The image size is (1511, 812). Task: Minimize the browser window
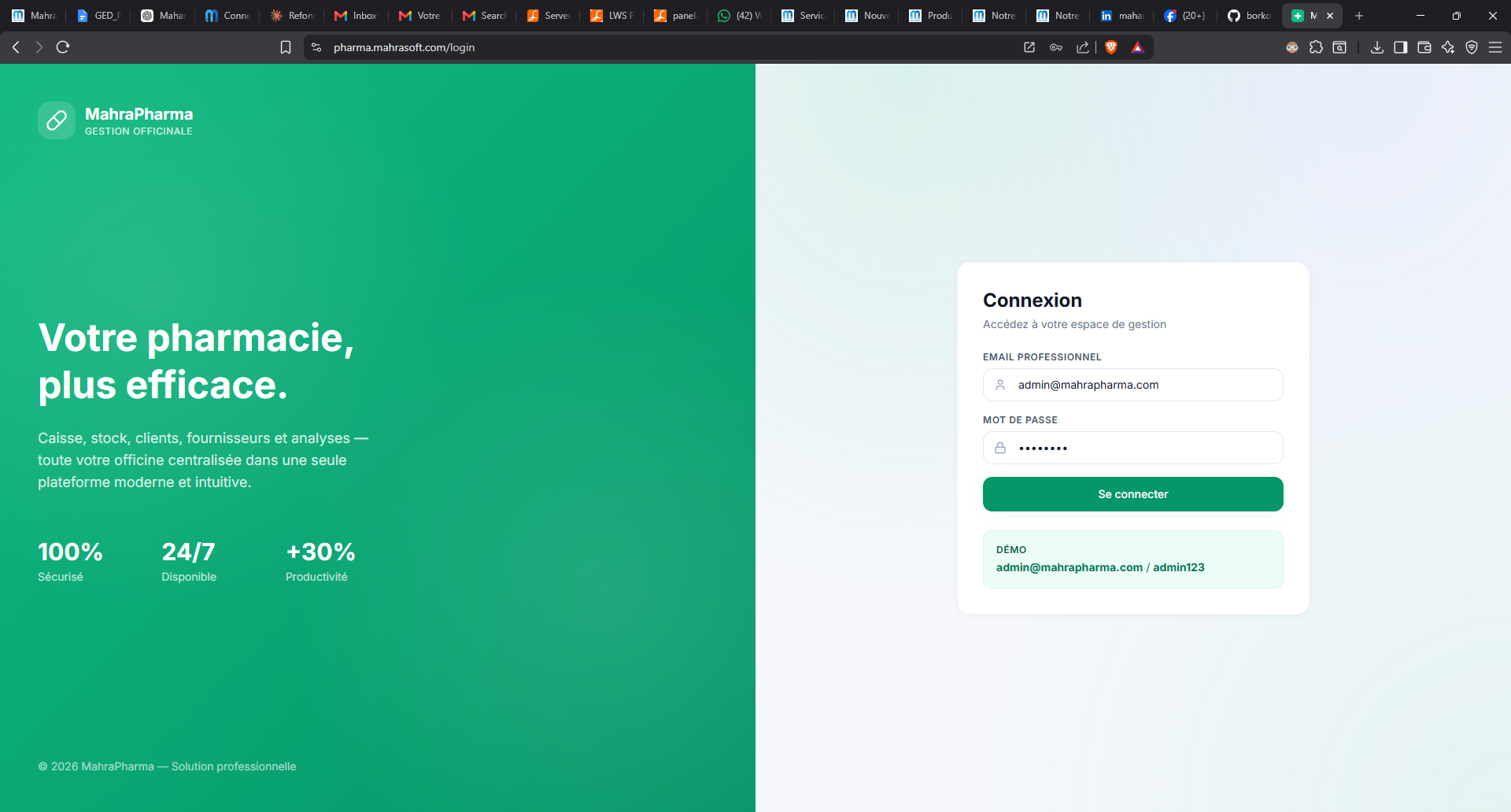(1420, 16)
